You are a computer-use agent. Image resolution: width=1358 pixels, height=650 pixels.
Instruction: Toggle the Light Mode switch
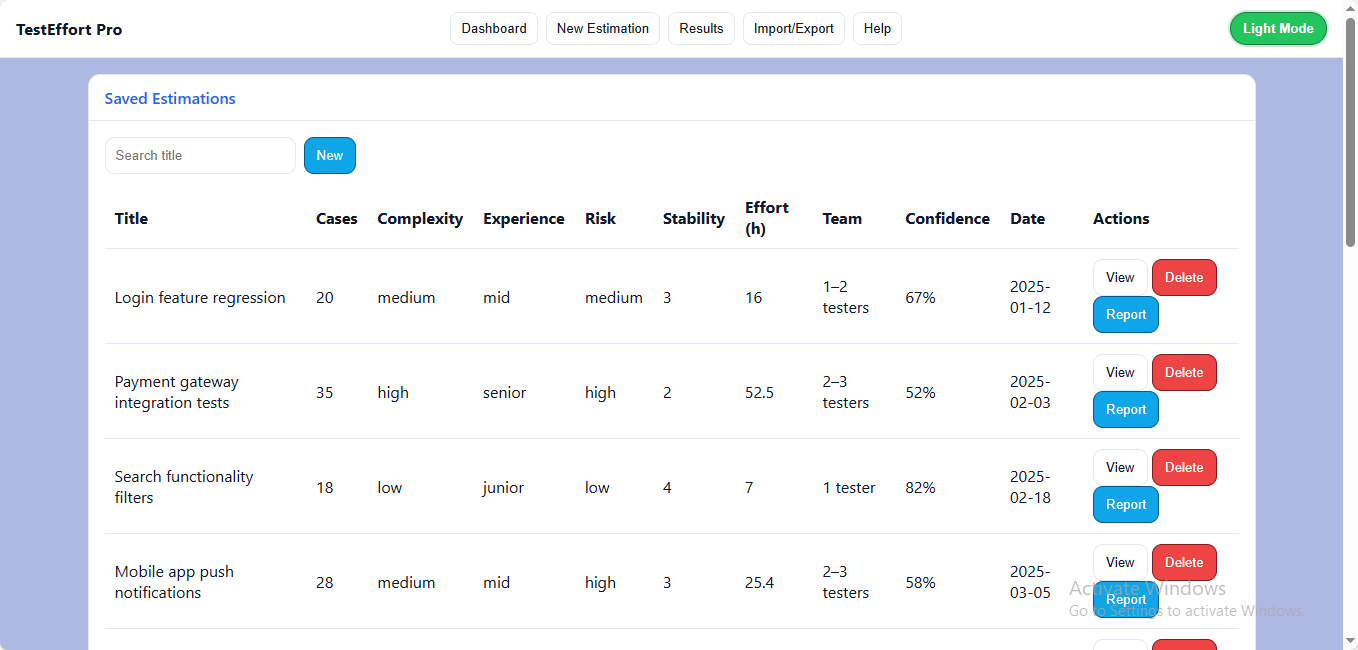1277,29
